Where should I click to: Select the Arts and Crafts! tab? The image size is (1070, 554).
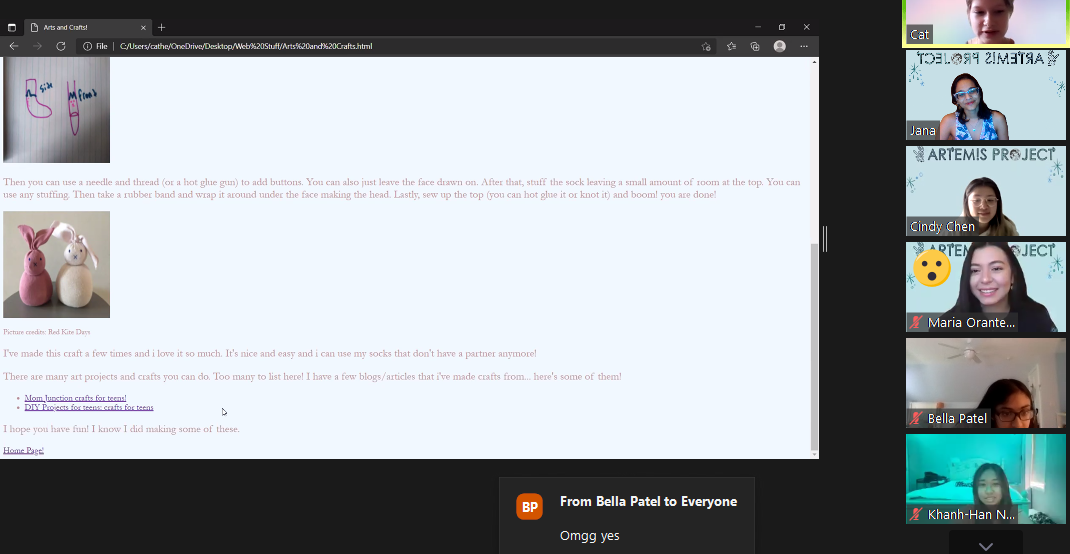(x=80, y=27)
